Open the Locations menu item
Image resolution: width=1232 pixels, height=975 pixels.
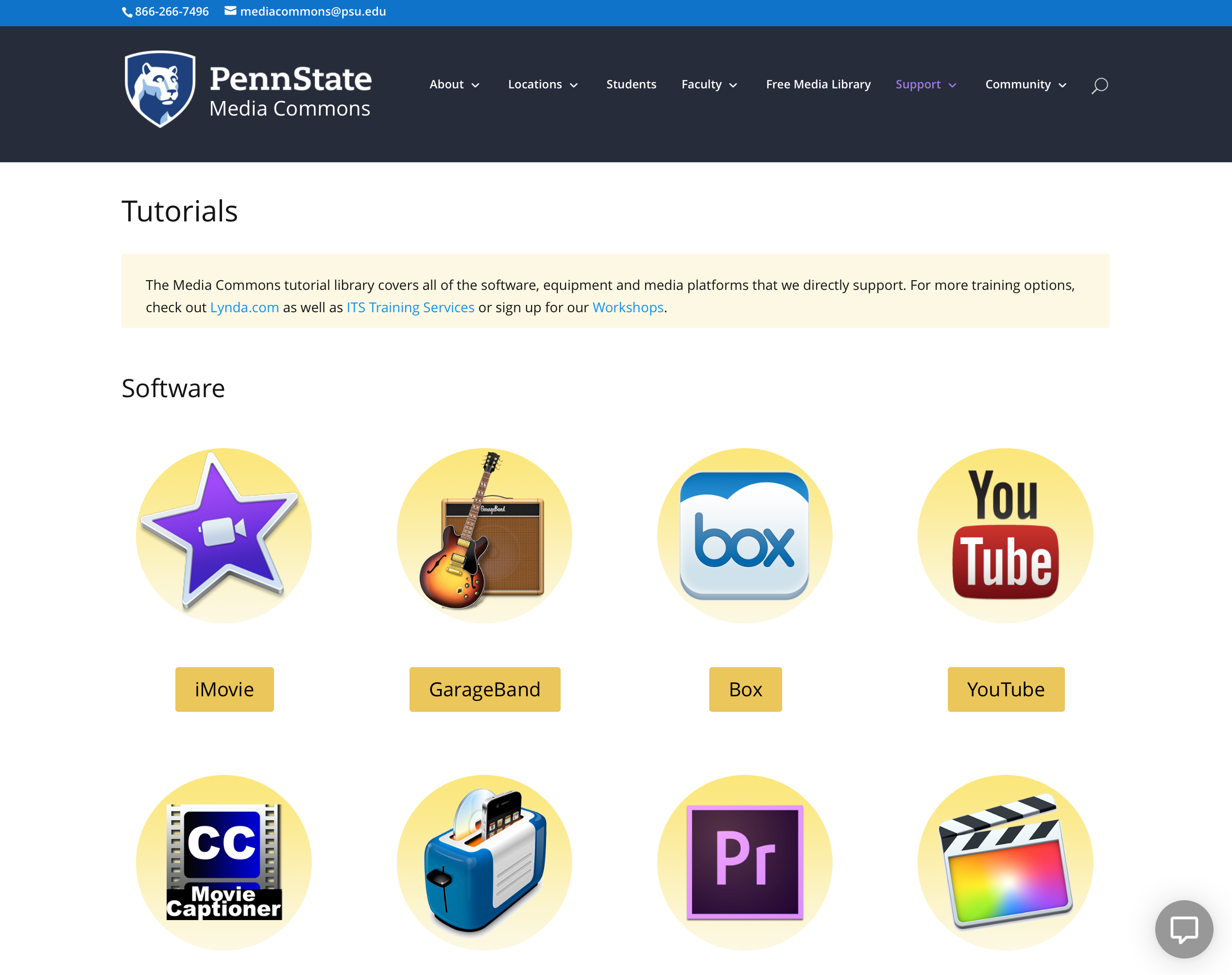pyautogui.click(x=535, y=84)
